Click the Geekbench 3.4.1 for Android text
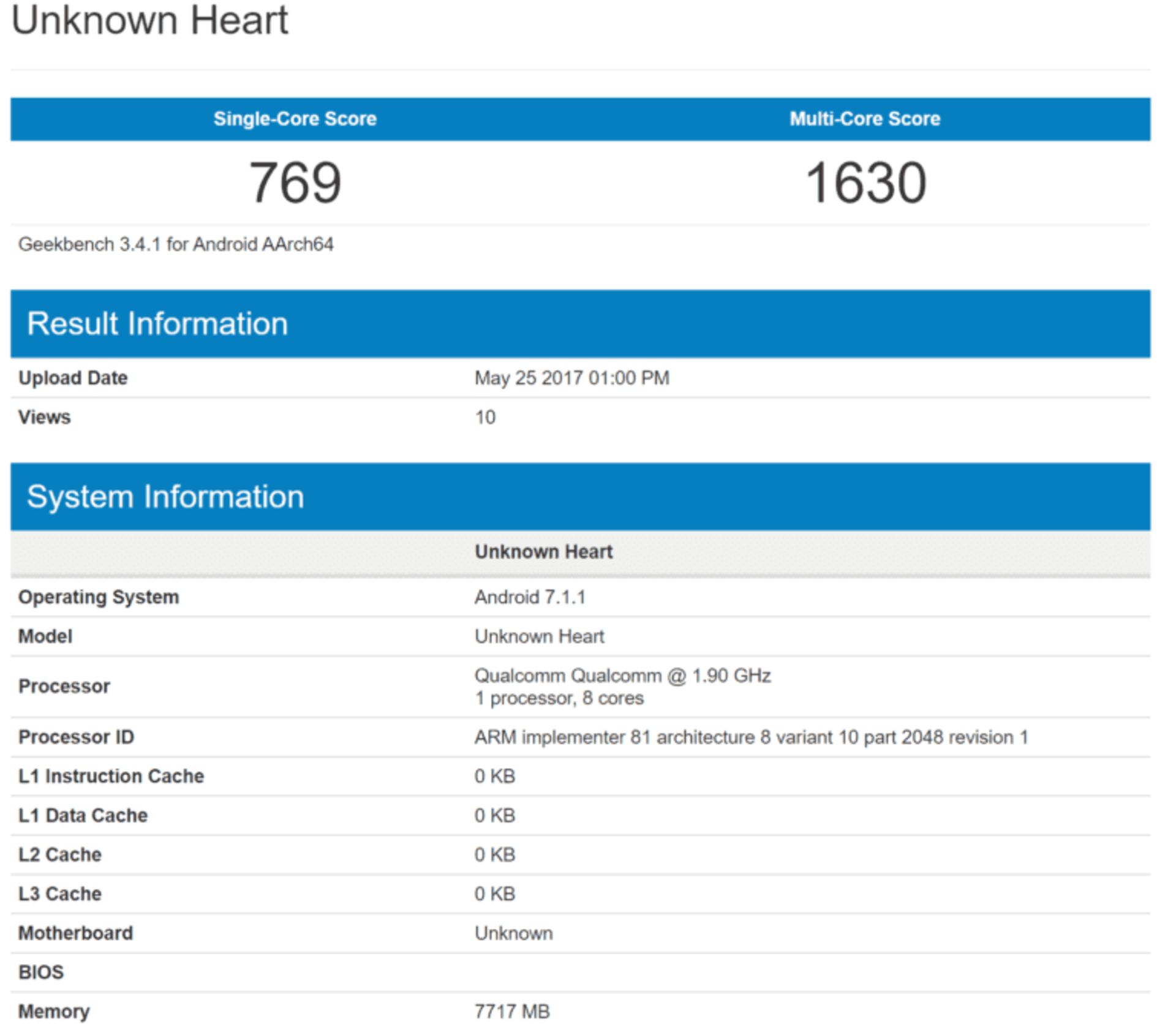 (x=176, y=244)
